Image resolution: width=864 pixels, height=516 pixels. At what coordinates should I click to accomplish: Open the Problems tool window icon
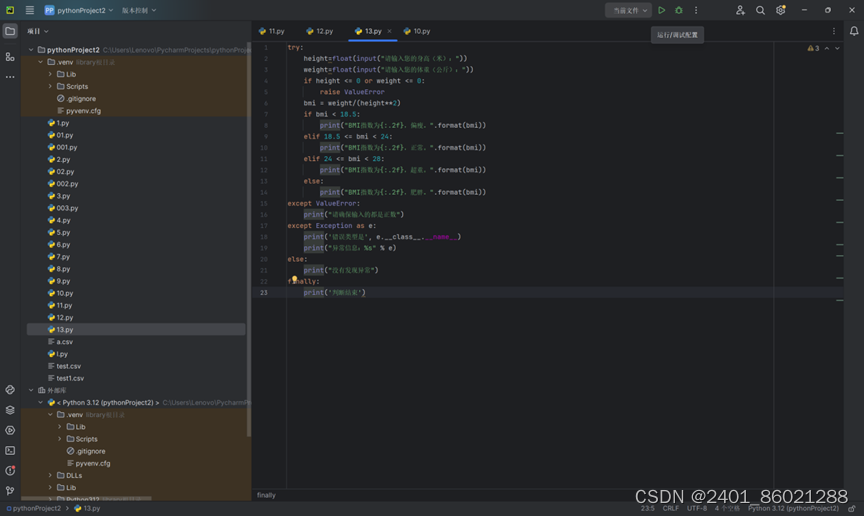[10, 470]
